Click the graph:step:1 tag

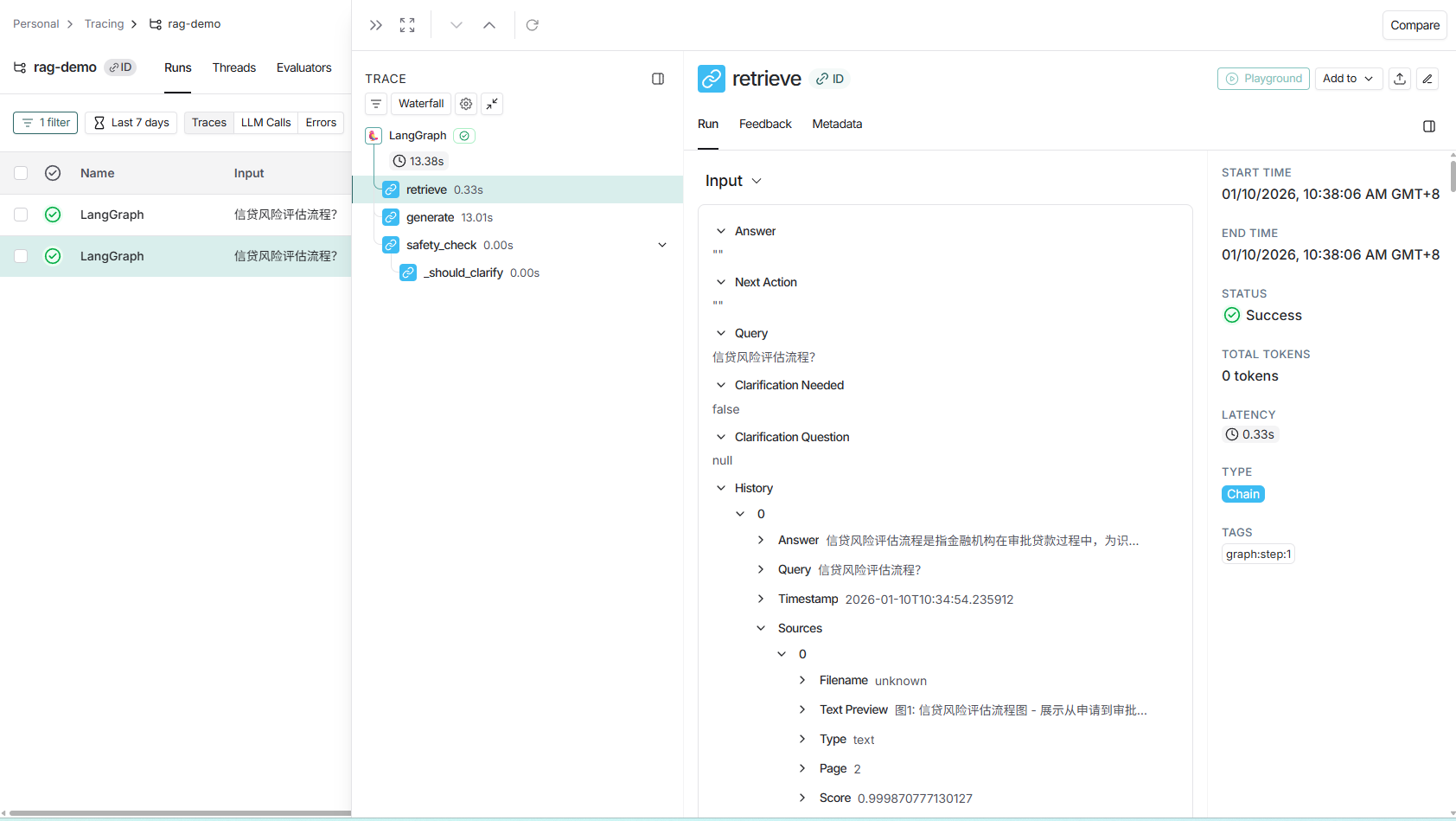point(1258,555)
